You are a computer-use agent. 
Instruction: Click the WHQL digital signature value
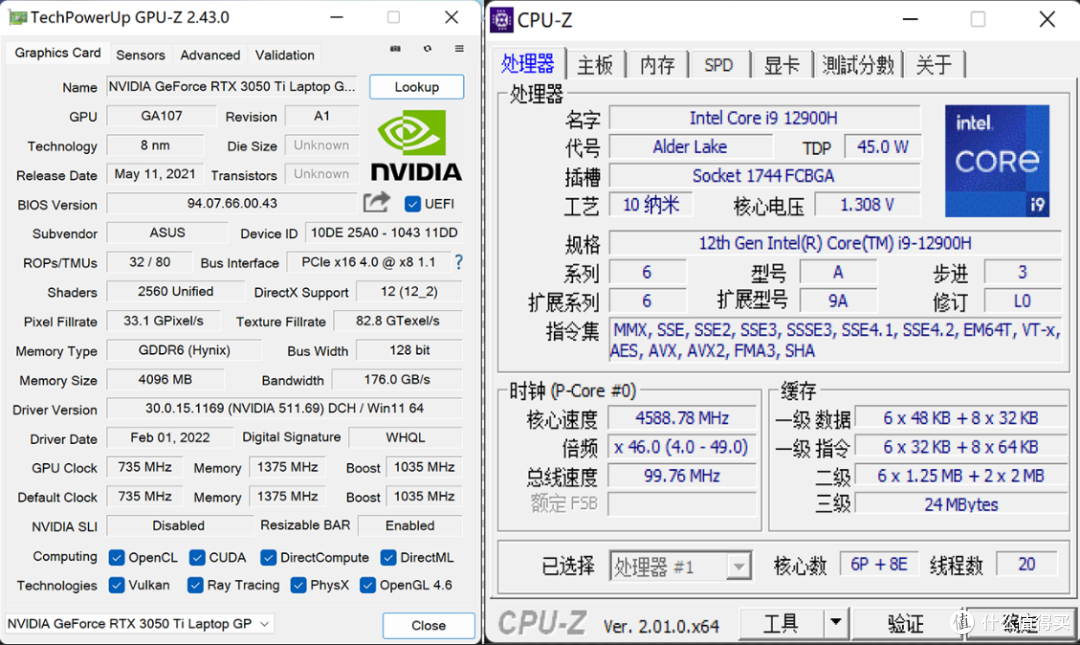(406, 438)
